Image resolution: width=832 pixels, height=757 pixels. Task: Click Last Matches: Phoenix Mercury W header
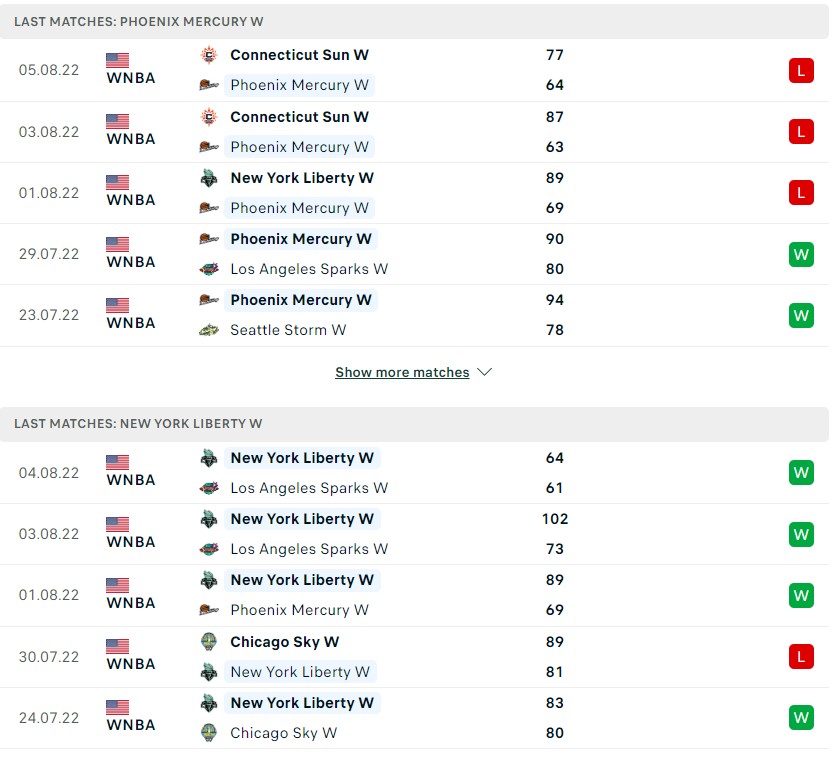pos(139,21)
